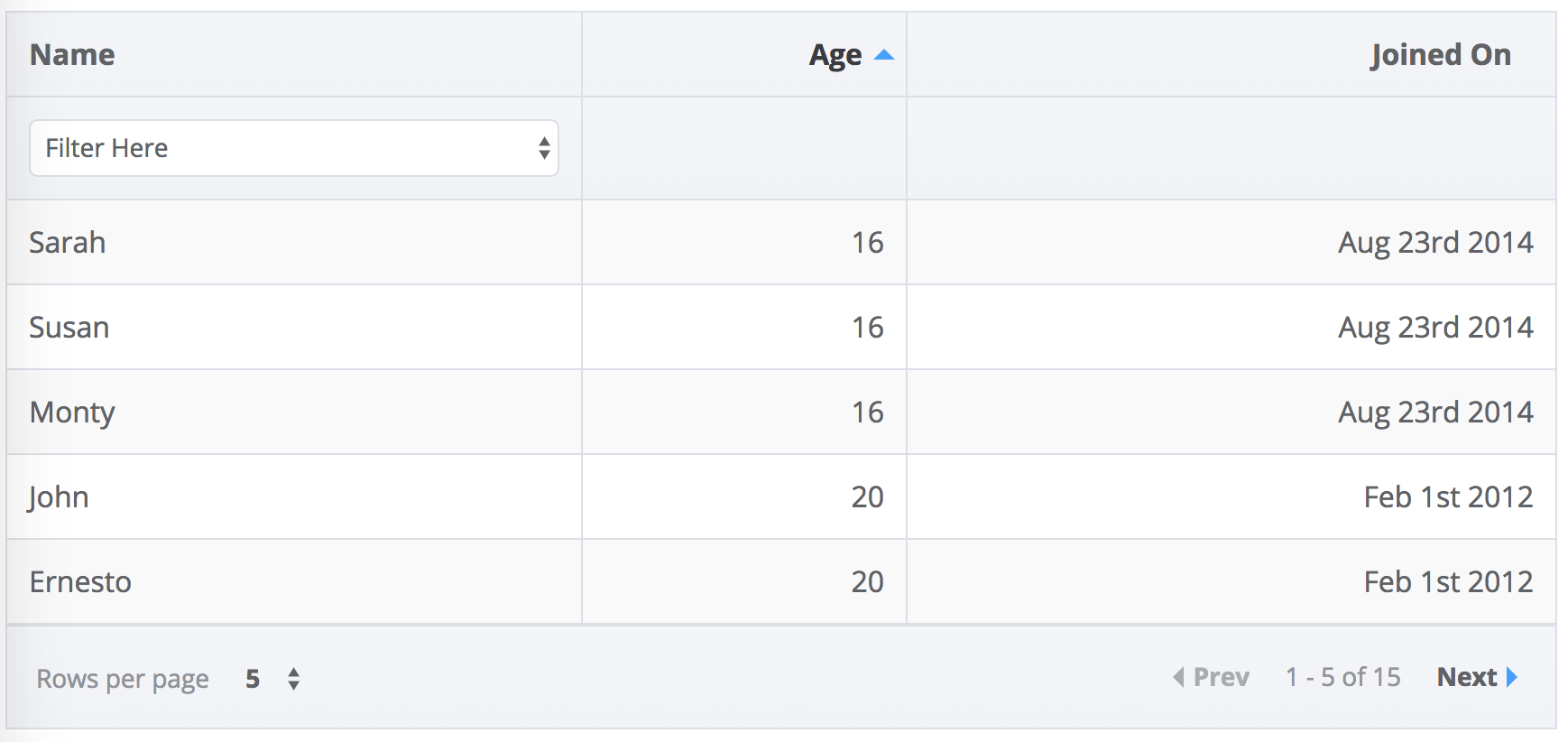The height and width of the screenshot is (742, 1568).
Task: Go to the Next page
Action: click(1467, 677)
